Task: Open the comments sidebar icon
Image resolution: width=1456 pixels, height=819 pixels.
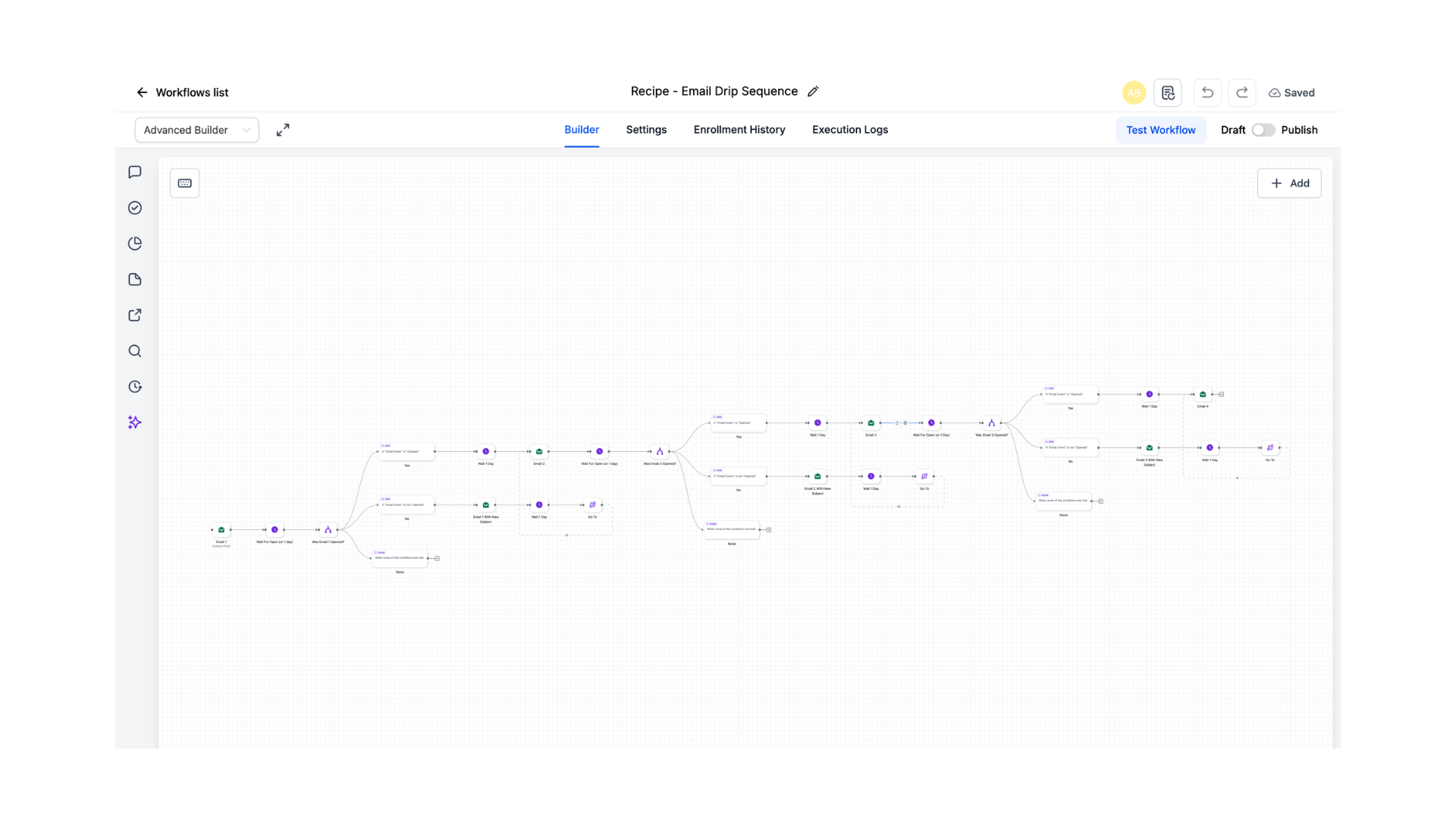Action: 135,172
